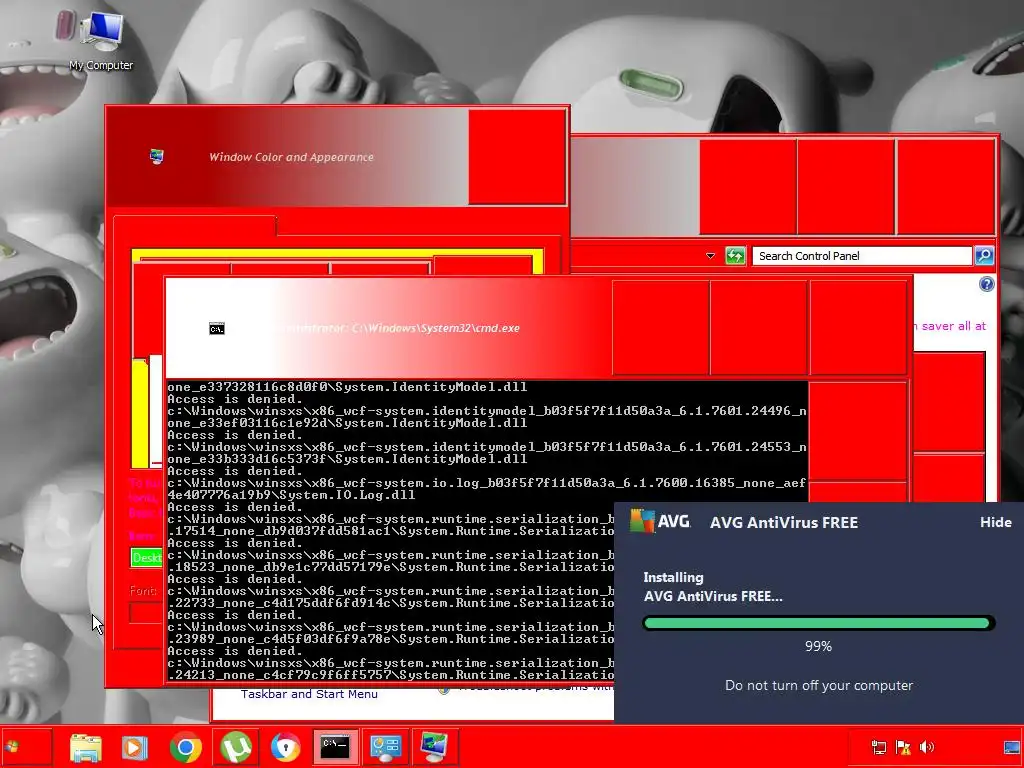Open the My Computer desktop icon
1024x768 pixels.
101,40
